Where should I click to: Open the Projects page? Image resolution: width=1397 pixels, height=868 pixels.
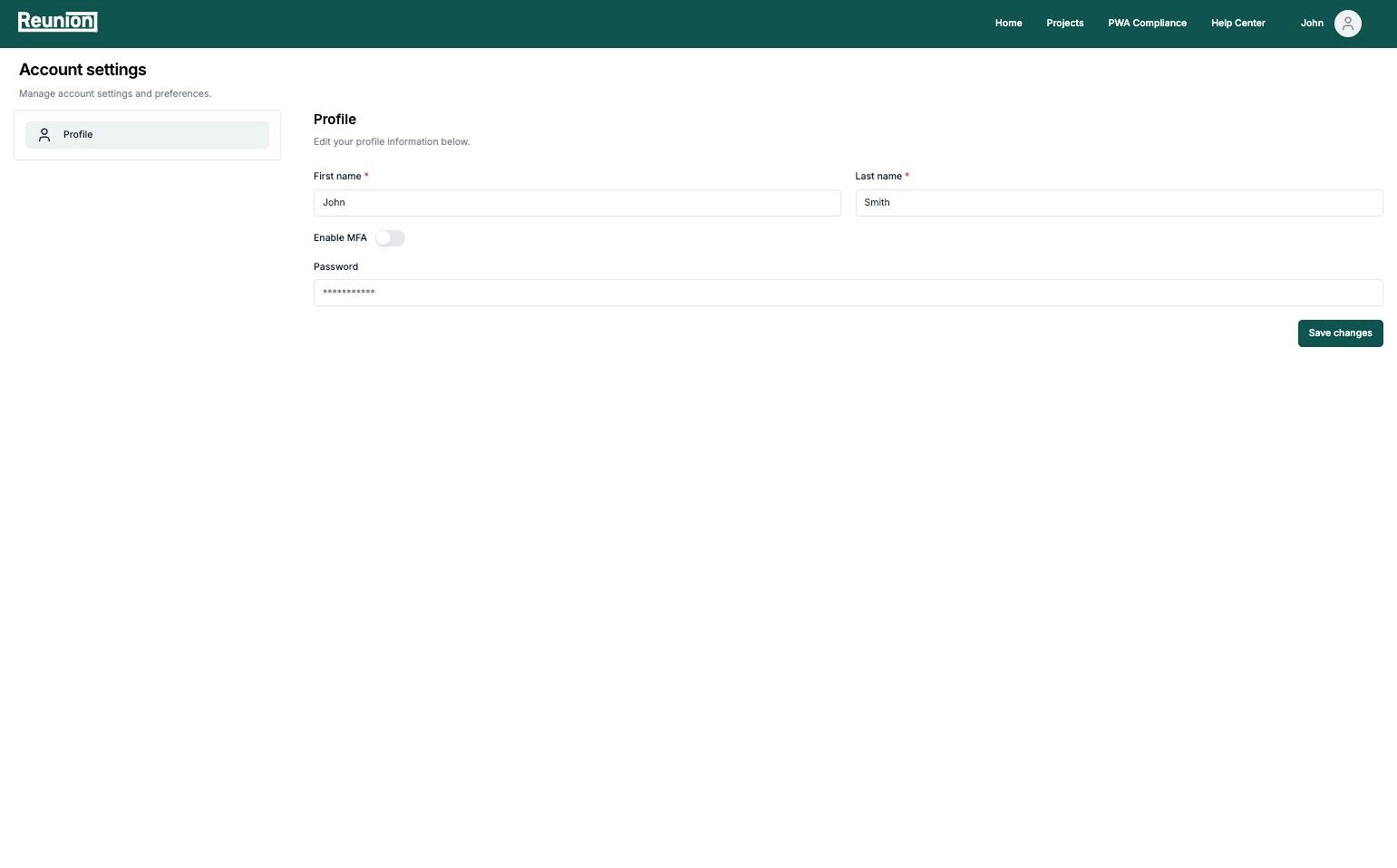tap(1064, 24)
